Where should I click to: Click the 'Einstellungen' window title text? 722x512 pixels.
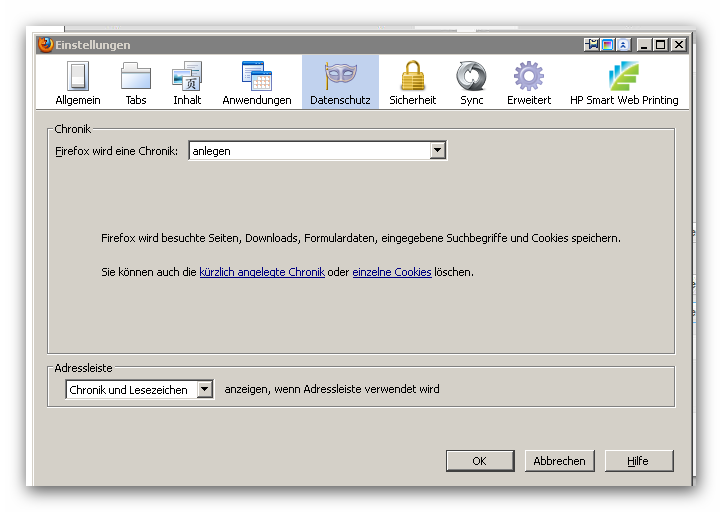(x=93, y=45)
